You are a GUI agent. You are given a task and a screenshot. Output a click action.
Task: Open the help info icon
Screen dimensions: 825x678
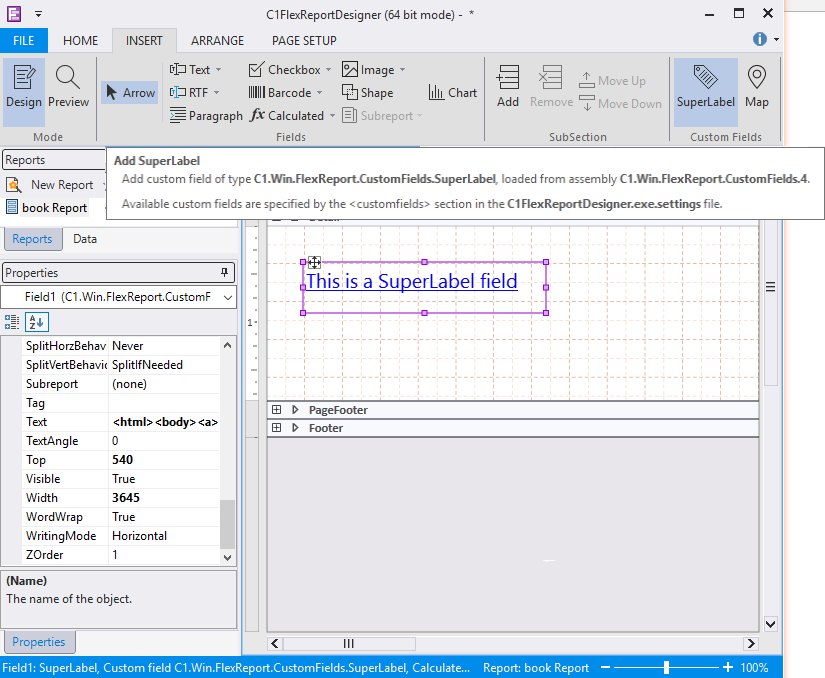[x=759, y=39]
